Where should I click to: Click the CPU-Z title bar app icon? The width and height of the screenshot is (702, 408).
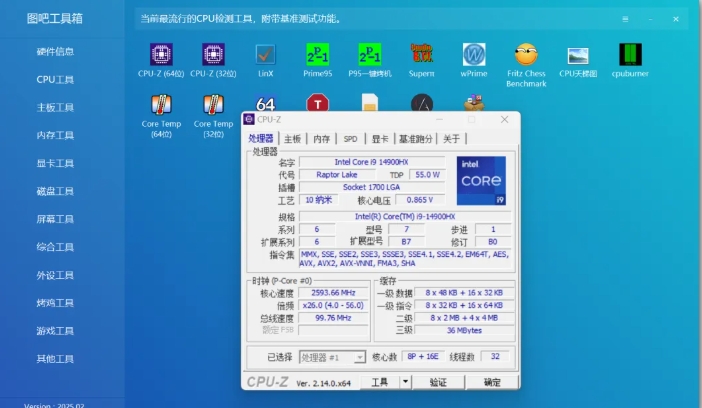click(x=249, y=119)
